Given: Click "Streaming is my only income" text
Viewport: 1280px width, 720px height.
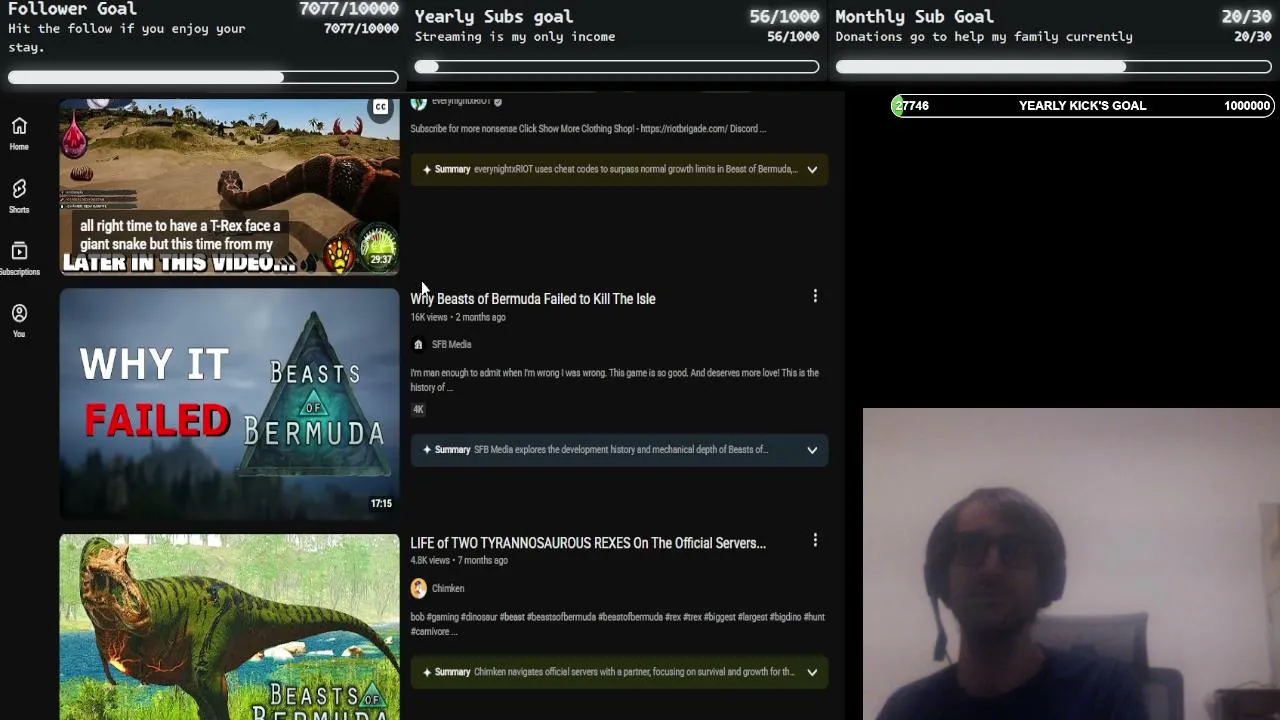Looking at the screenshot, I should (515, 37).
